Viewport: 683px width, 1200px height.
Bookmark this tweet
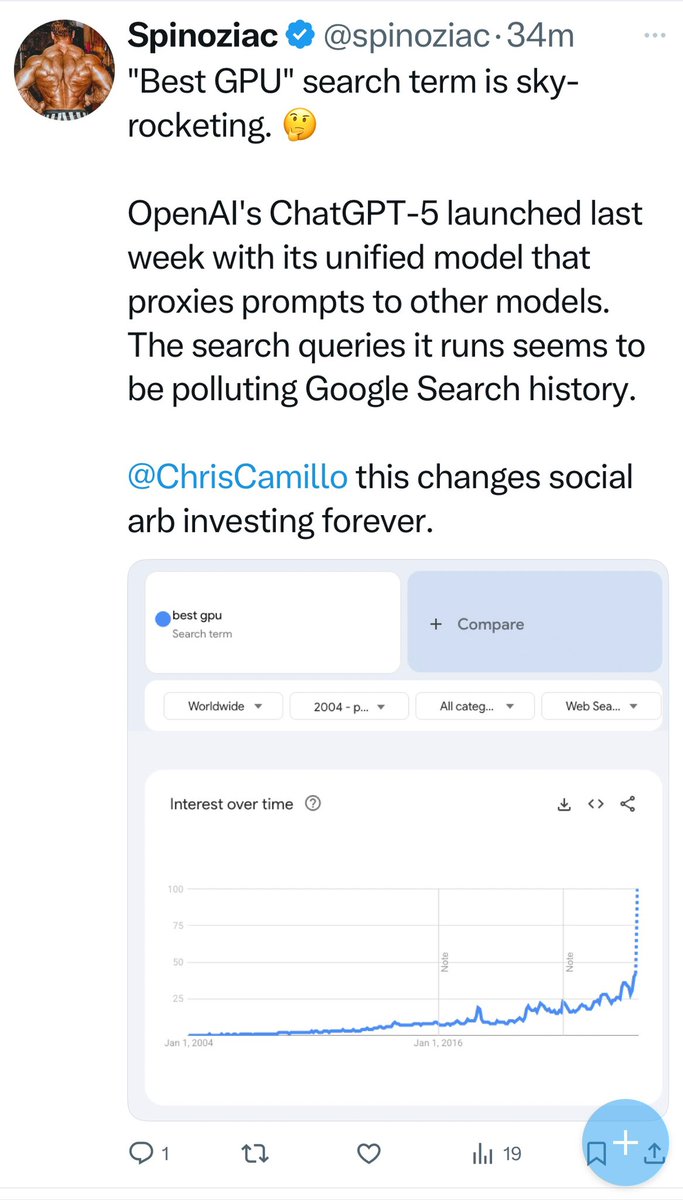coord(596,1153)
